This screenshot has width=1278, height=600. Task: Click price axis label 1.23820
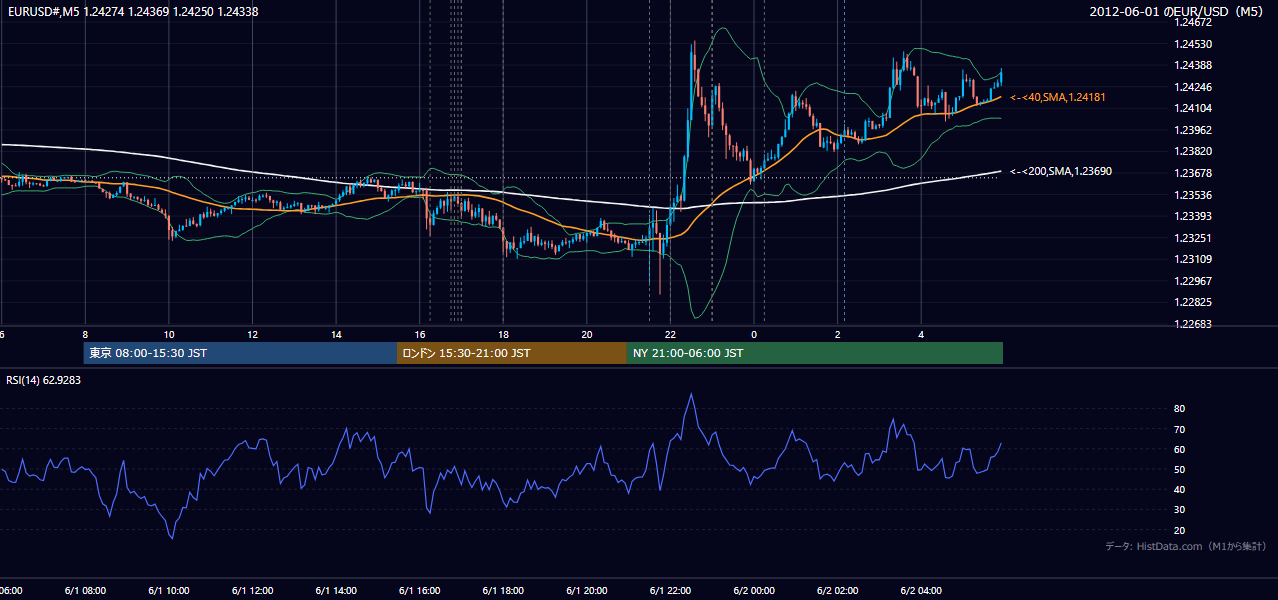(x=1192, y=151)
